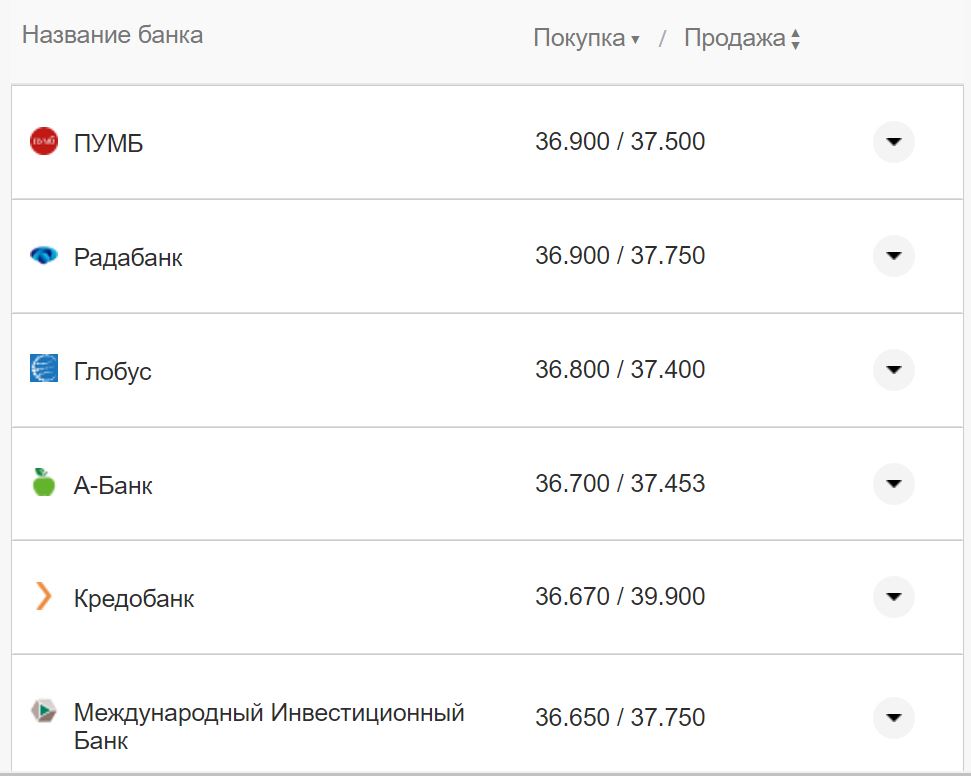Click the green apple А-Банк logo
Image resolution: width=971 pixels, height=776 pixels.
click(44, 483)
